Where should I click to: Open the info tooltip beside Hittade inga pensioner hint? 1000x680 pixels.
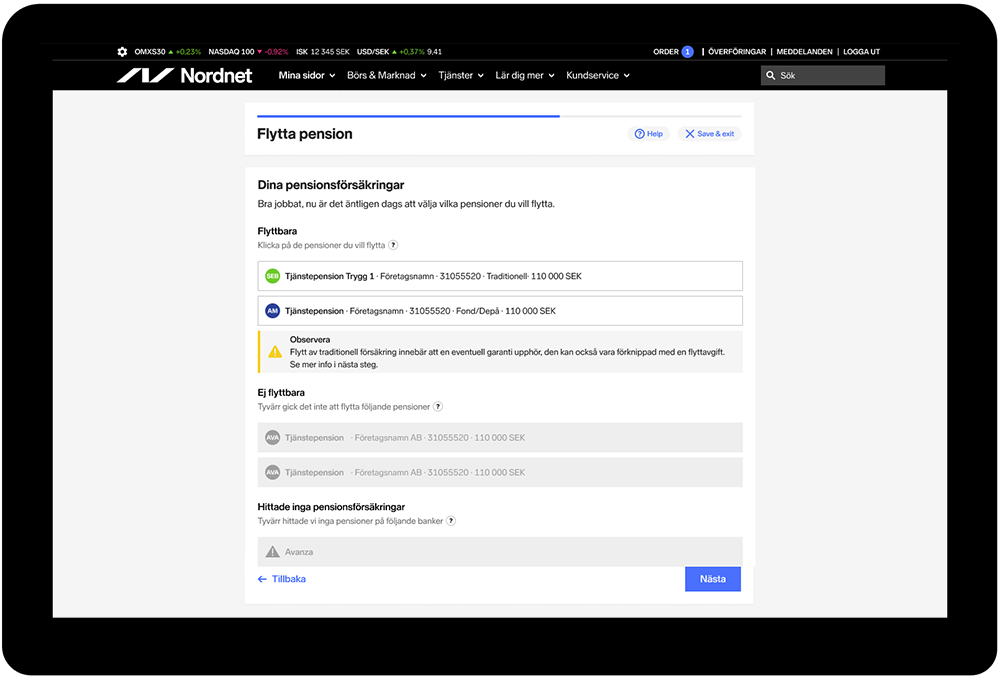tap(451, 521)
